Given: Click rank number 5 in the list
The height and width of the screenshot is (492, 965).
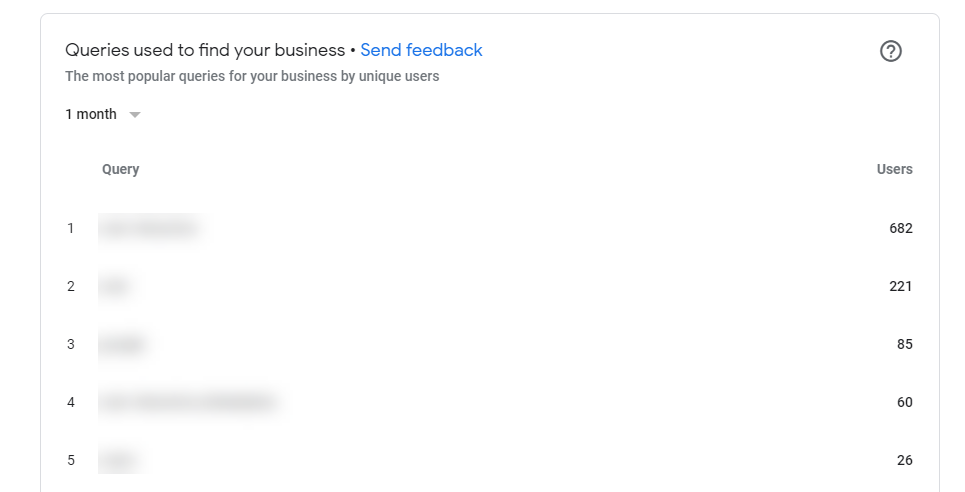Looking at the screenshot, I should (71, 460).
